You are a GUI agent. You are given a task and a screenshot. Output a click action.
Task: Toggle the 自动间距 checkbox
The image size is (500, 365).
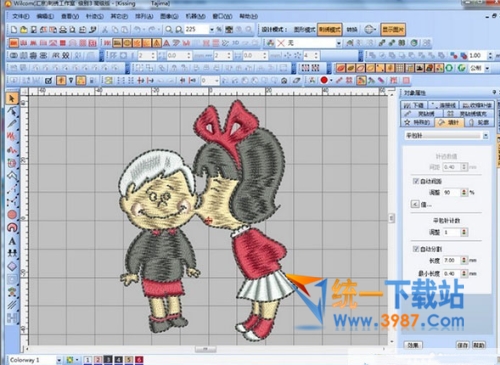[416, 181]
